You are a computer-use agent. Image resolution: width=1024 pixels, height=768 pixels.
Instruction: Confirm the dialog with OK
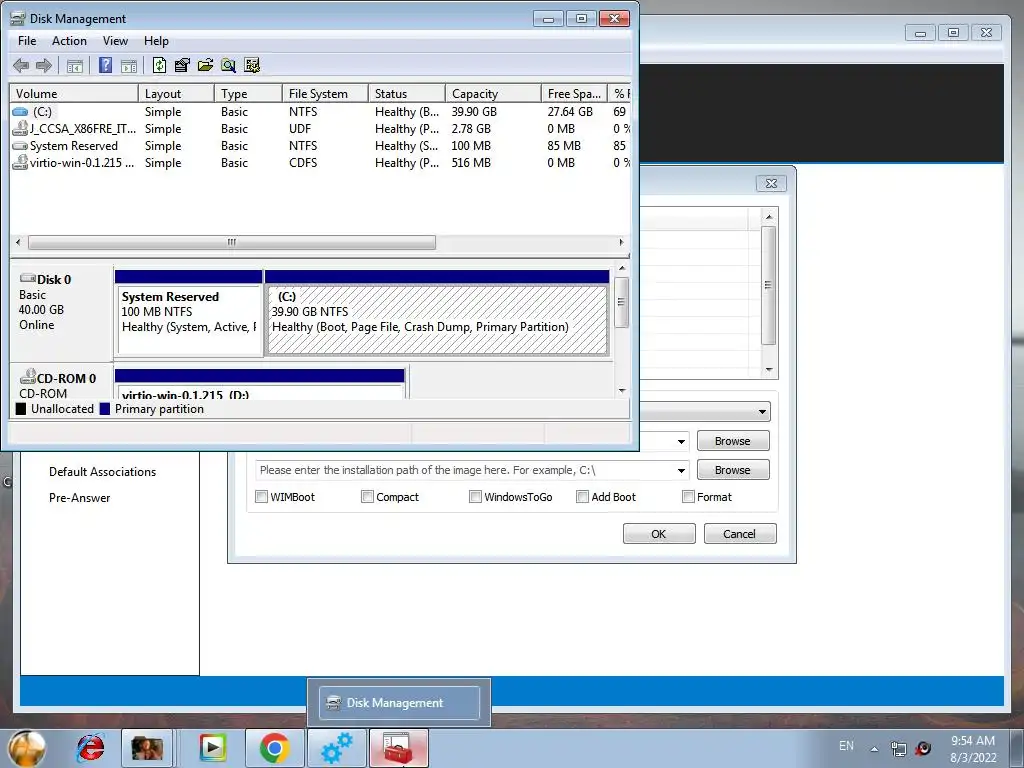point(658,534)
